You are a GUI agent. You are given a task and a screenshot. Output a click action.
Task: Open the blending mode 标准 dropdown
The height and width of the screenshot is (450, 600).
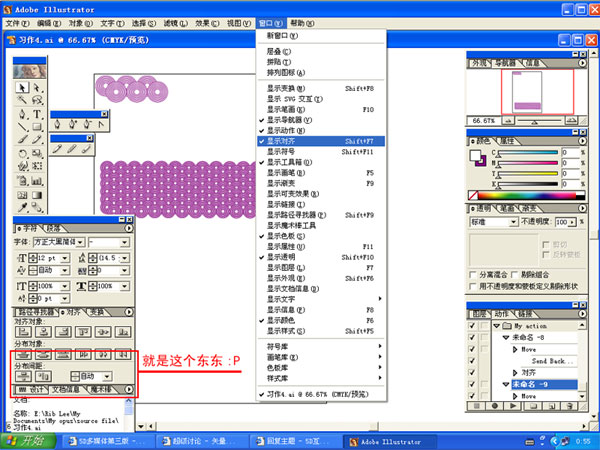click(x=514, y=222)
